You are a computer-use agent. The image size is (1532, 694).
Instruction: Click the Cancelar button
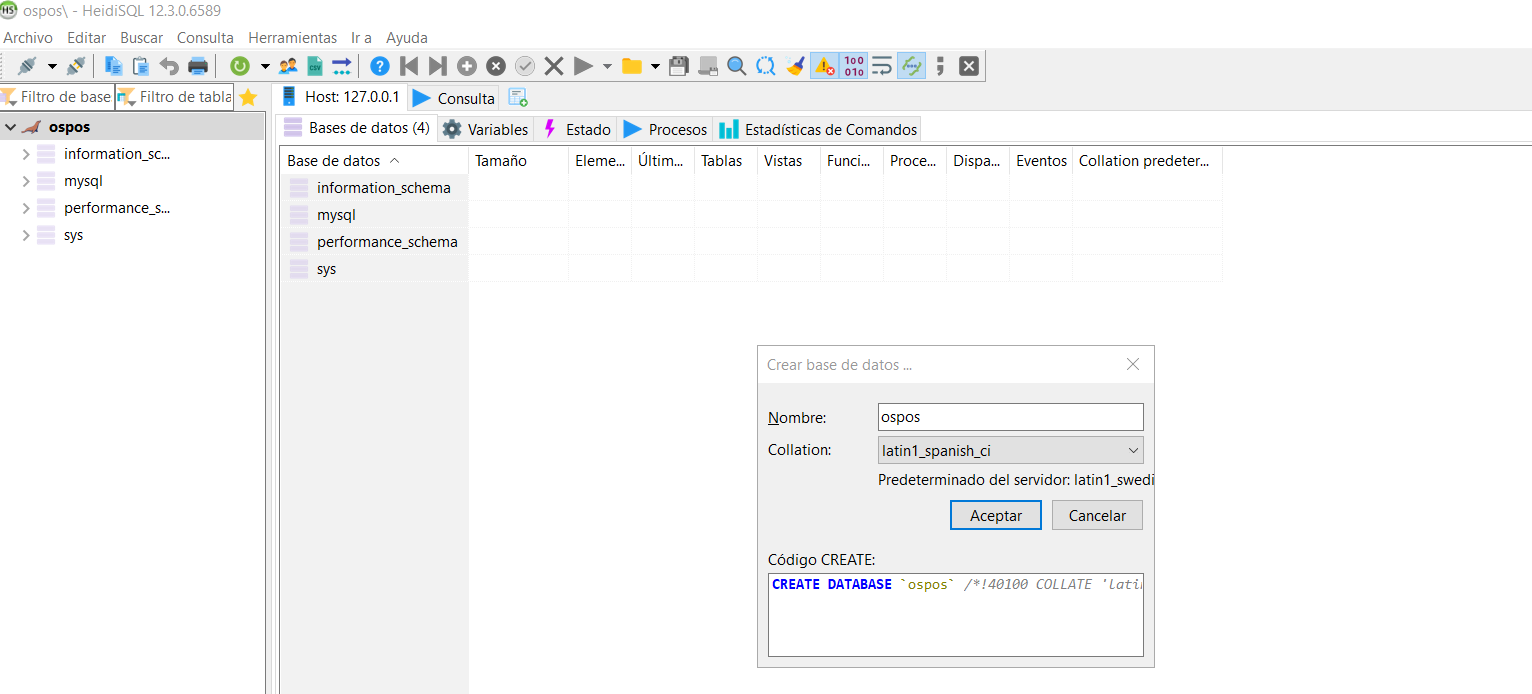point(1096,514)
